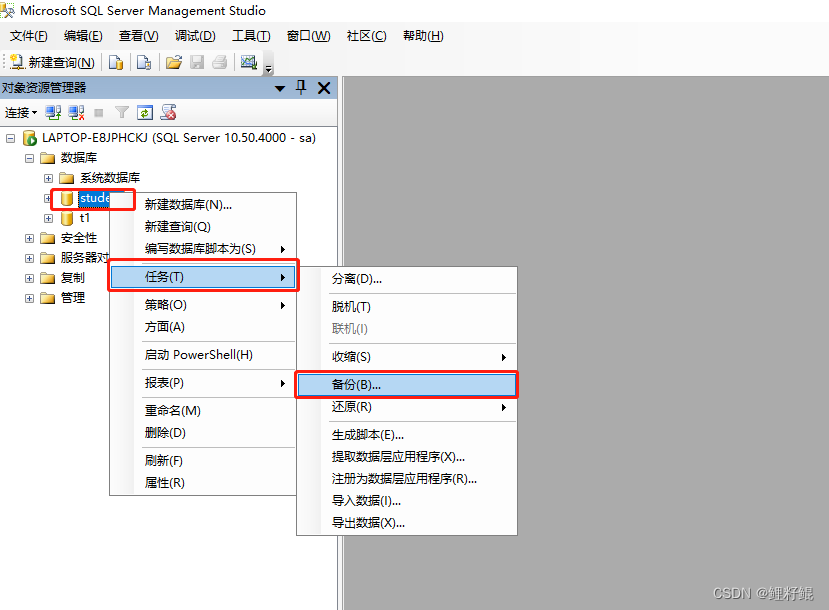This screenshot has width=829, height=610.
Task: Expand the 复制 folder
Action: [x=29, y=279]
